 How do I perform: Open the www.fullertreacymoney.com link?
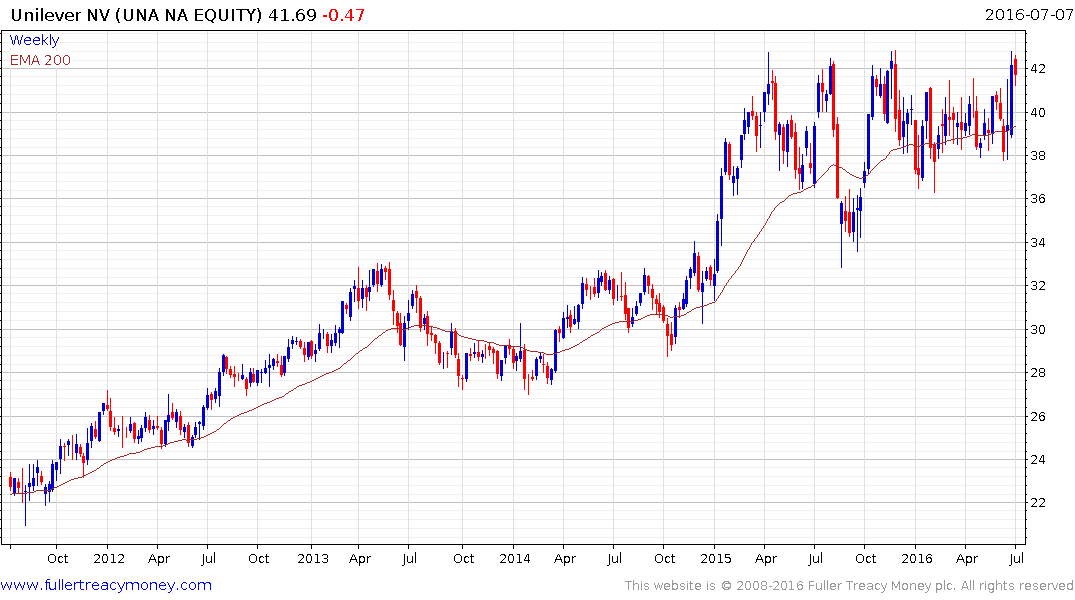tap(106, 585)
